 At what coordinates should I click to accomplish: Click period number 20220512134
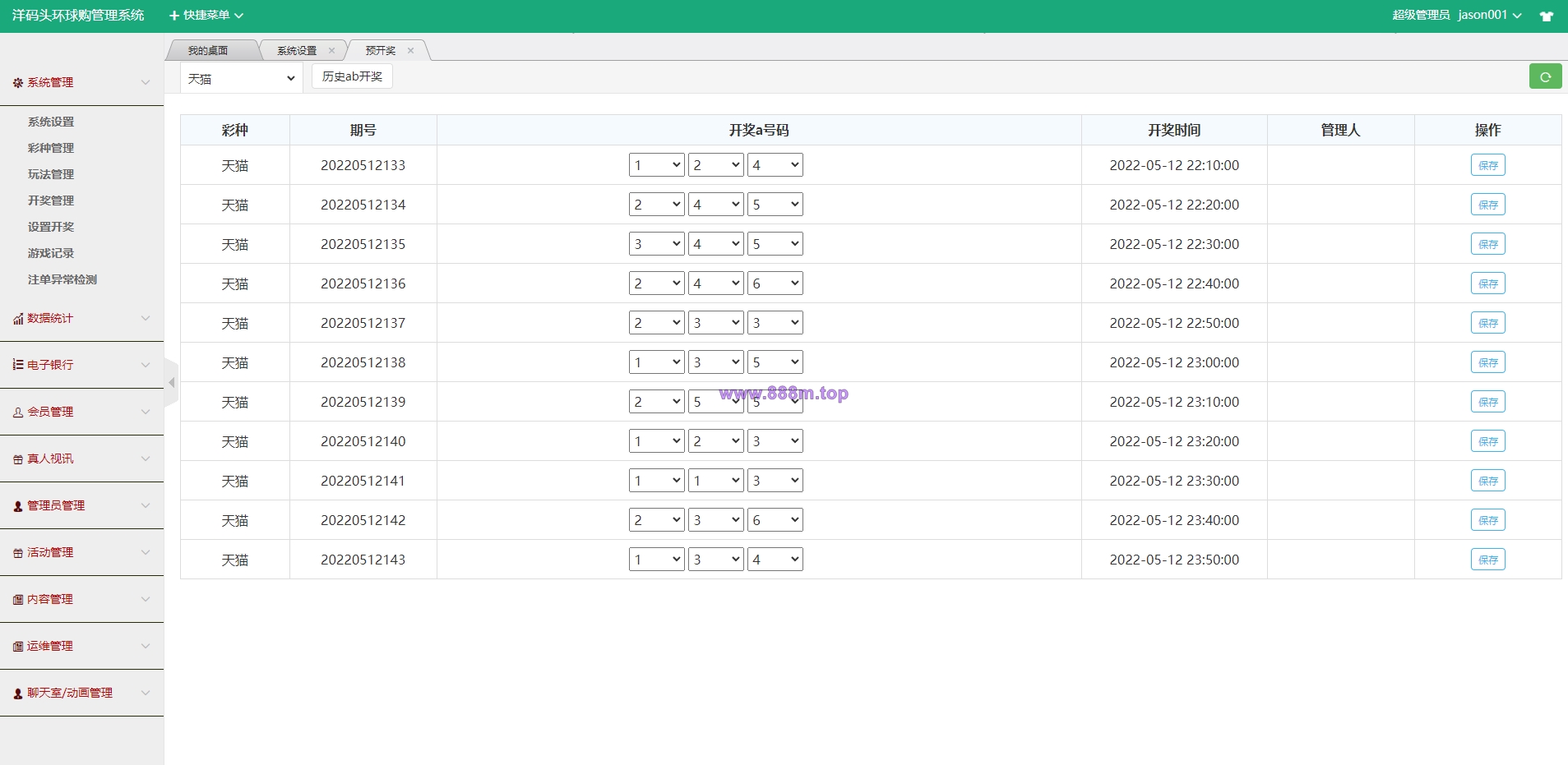(363, 205)
